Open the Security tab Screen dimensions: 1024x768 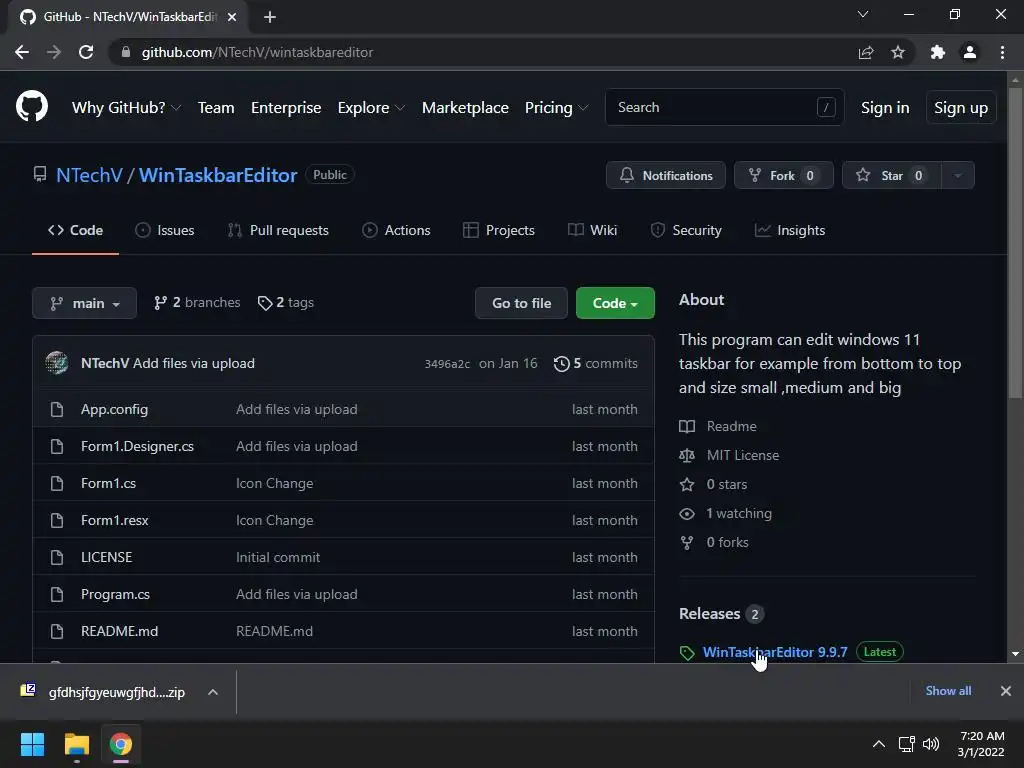(686, 230)
